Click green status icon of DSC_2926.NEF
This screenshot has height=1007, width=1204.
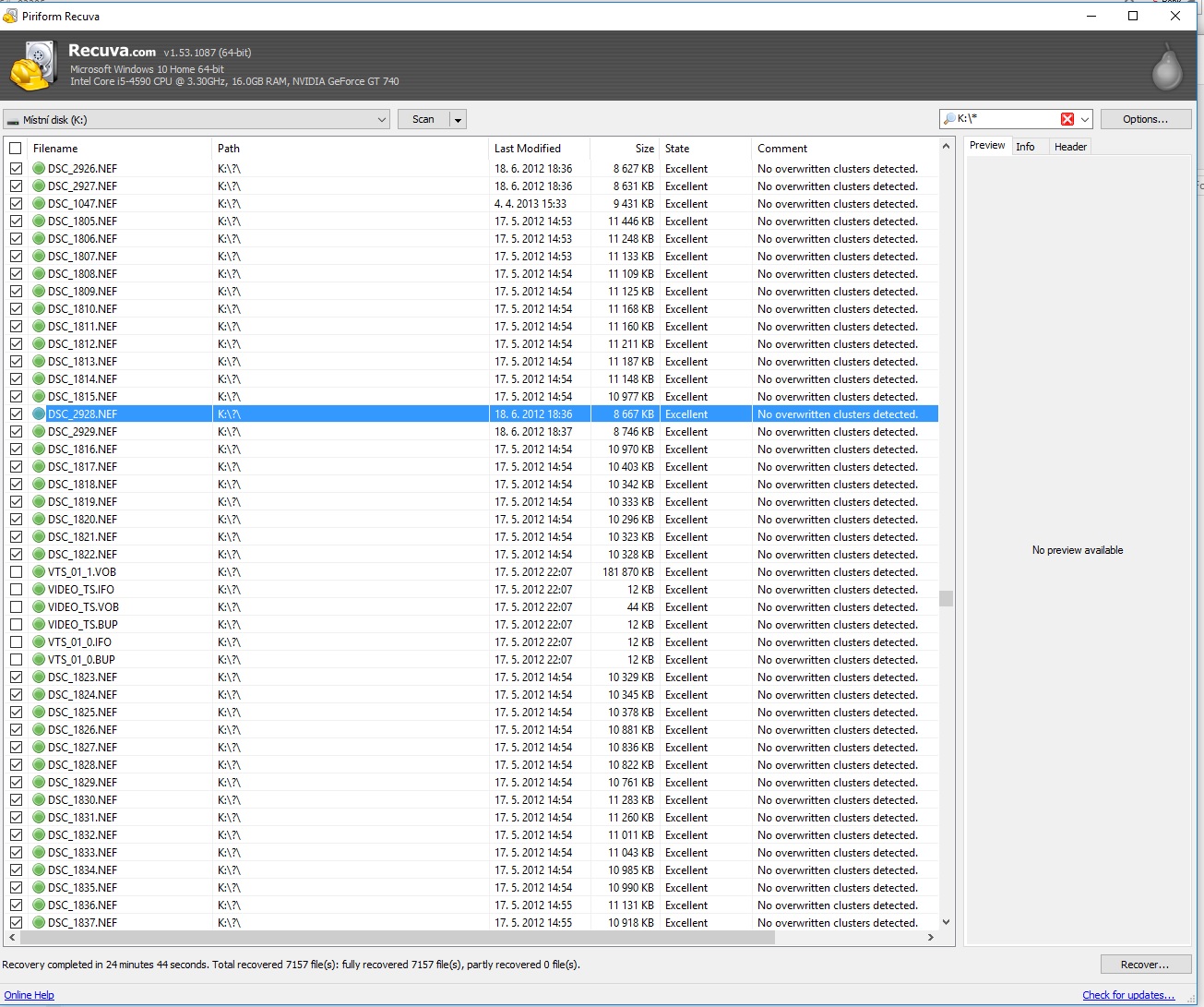point(39,169)
